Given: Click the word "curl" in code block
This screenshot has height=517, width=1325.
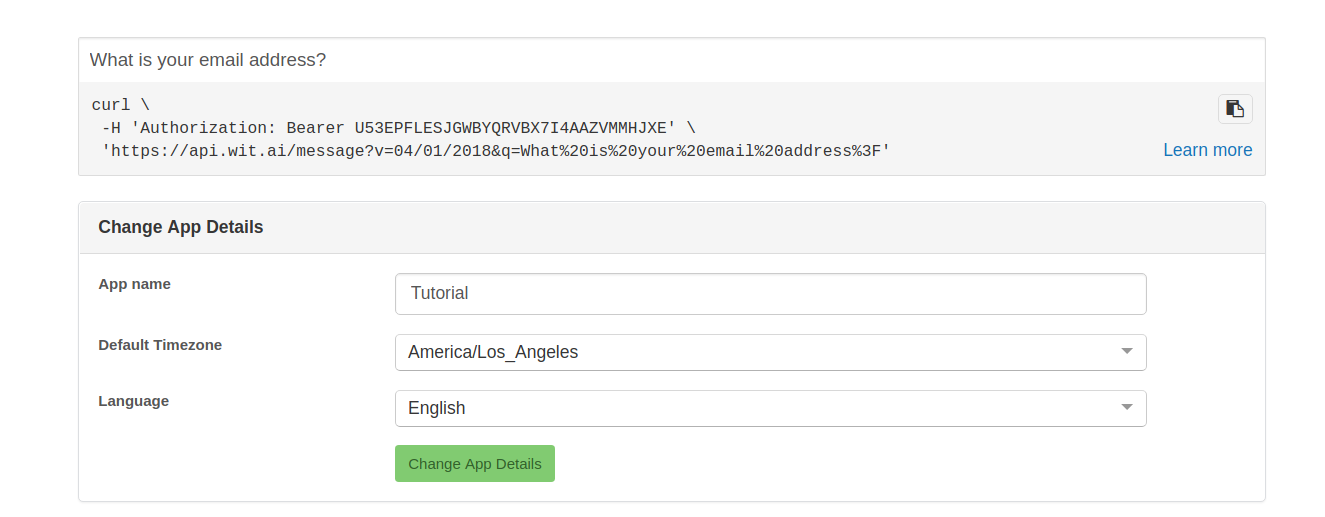Looking at the screenshot, I should (x=111, y=105).
